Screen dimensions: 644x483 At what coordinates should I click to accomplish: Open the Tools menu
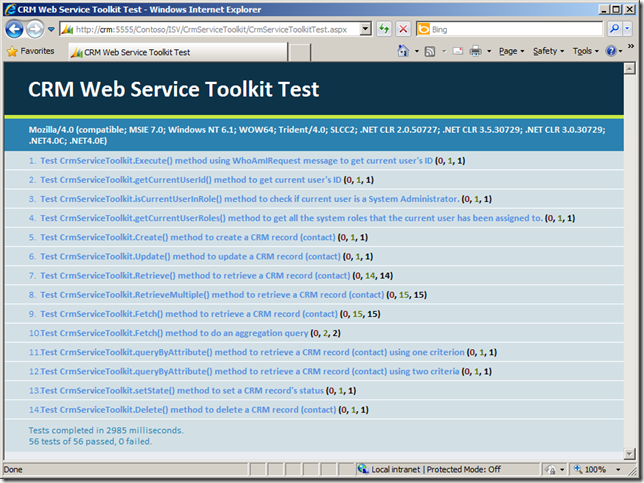click(x=586, y=51)
